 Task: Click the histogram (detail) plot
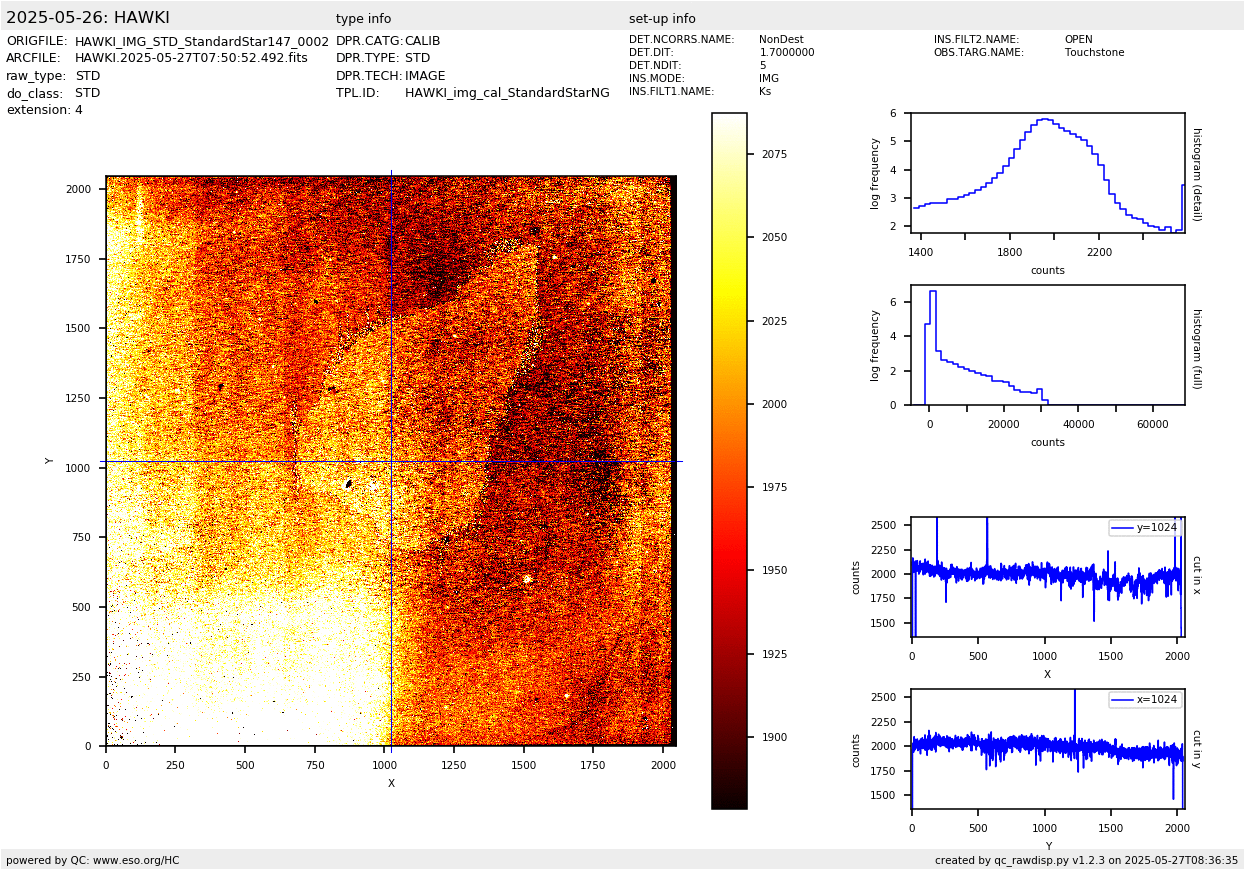[1047, 173]
